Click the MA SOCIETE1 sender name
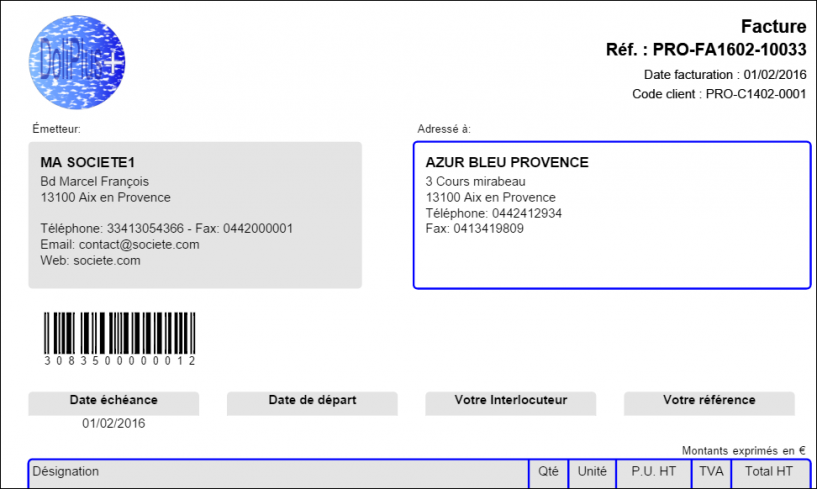This screenshot has width=817, height=489. pos(88,162)
